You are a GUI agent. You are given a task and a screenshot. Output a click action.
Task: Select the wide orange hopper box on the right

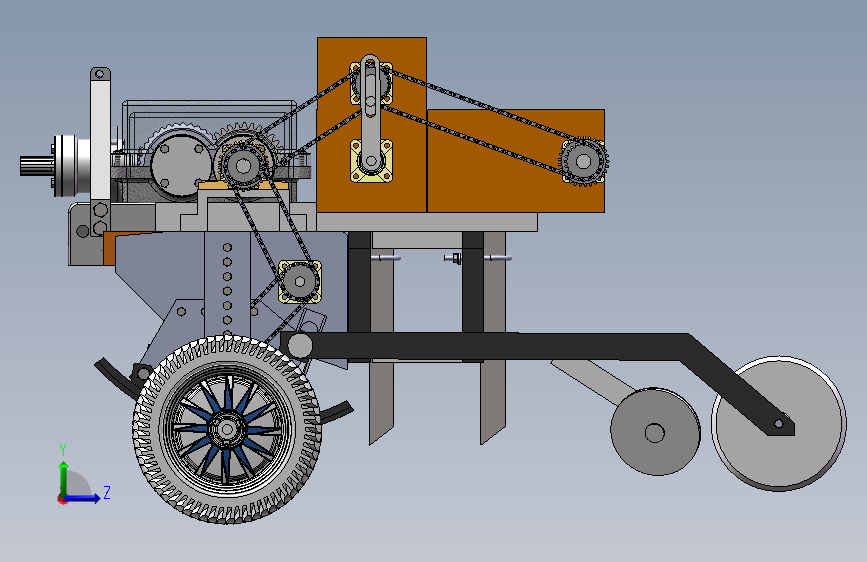[x=516, y=160]
